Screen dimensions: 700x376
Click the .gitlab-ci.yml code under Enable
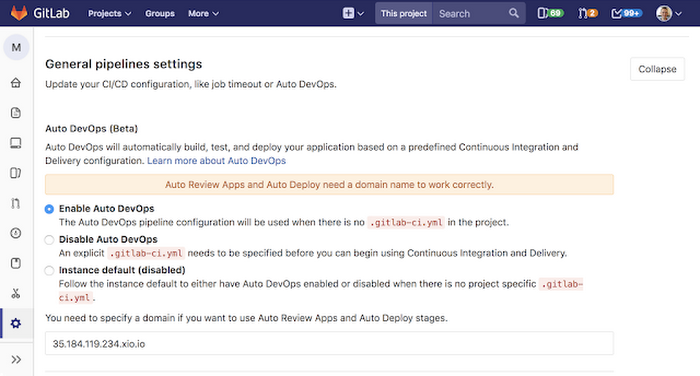point(406,222)
